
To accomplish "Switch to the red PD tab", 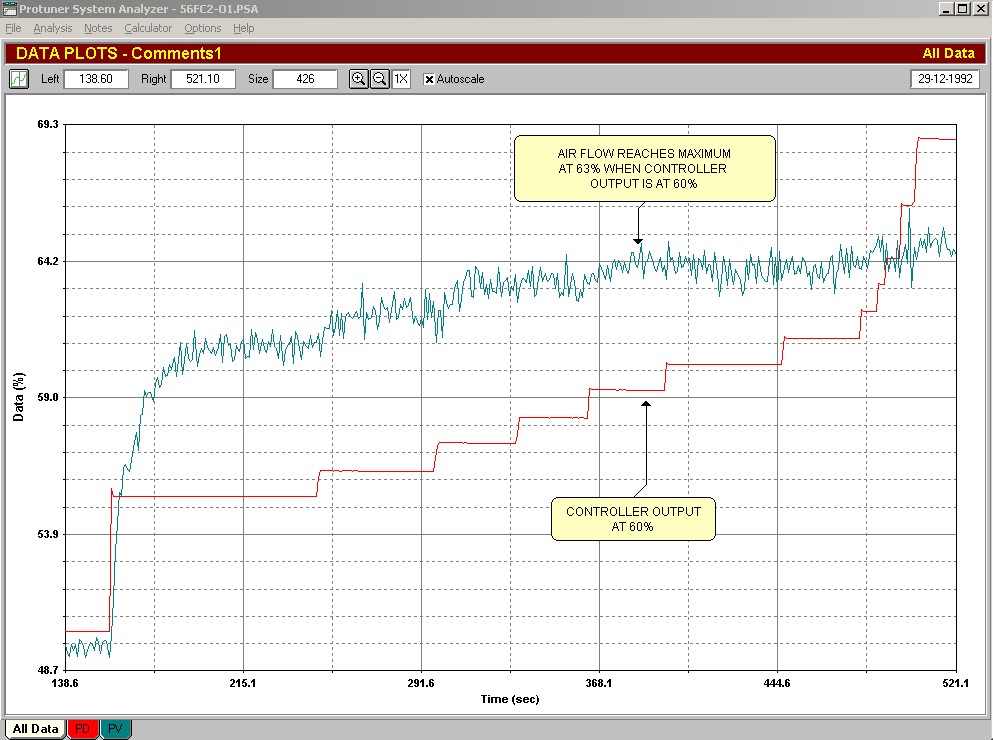I will pyautogui.click(x=83, y=729).
